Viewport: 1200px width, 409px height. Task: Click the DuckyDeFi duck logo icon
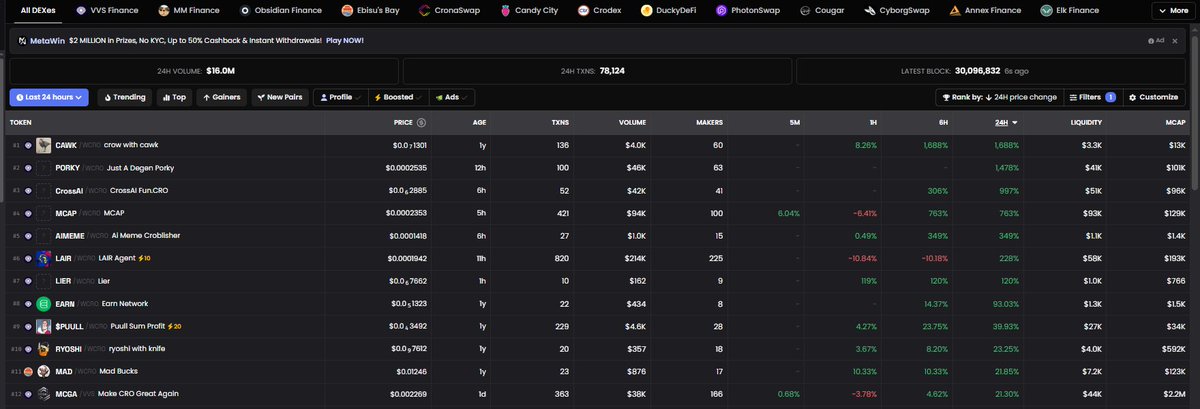647,10
